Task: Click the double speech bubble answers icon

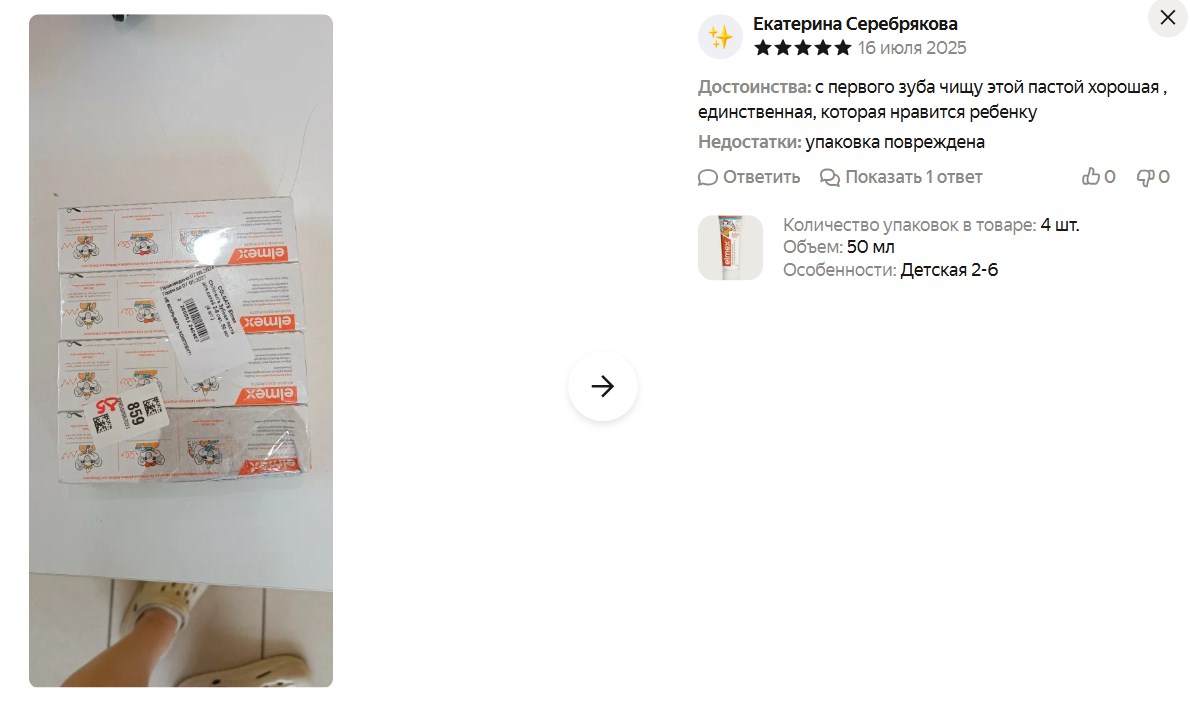Action: (x=830, y=178)
